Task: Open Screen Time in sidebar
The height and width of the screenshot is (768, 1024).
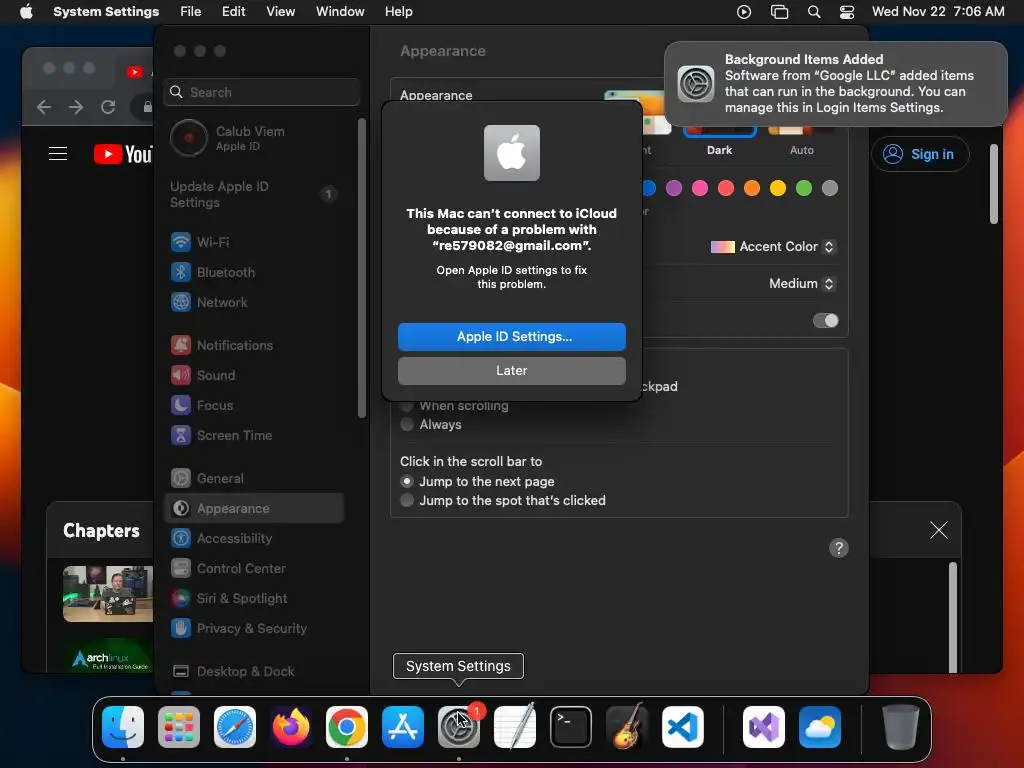Action: 255,436
